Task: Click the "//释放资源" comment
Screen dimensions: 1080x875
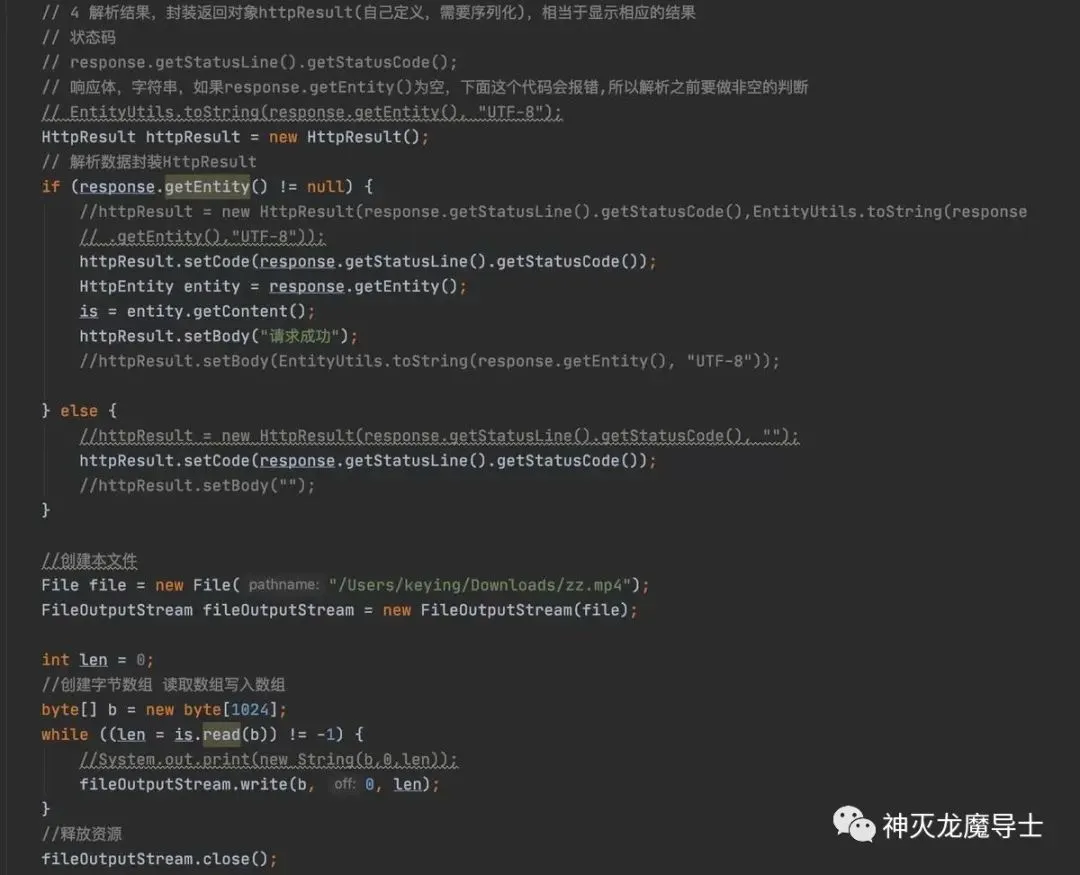Action: (x=81, y=834)
